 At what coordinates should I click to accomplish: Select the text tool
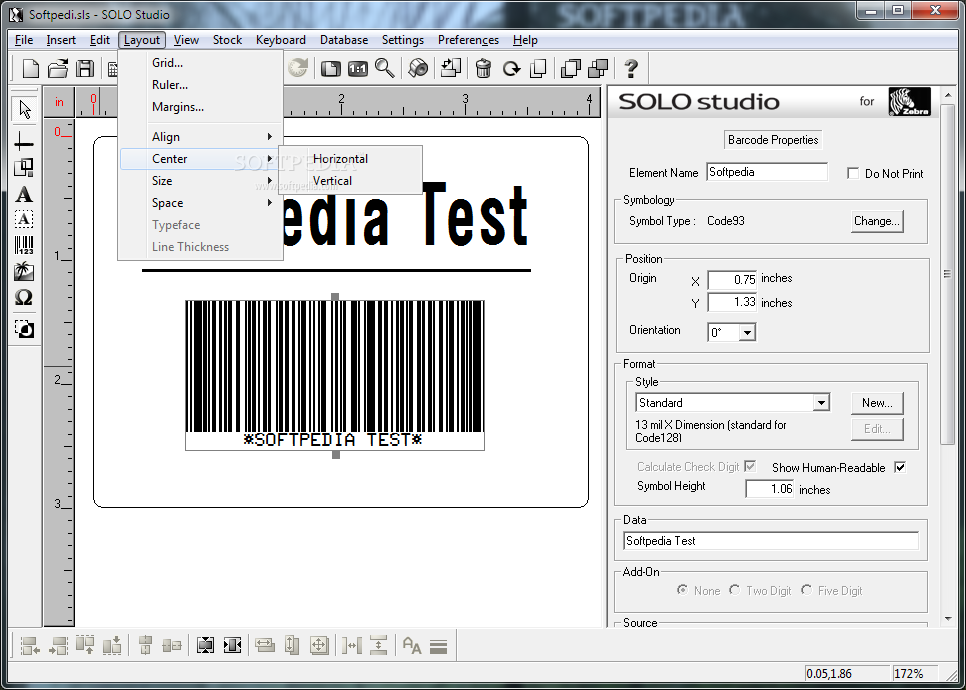click(x=24, y=195)
